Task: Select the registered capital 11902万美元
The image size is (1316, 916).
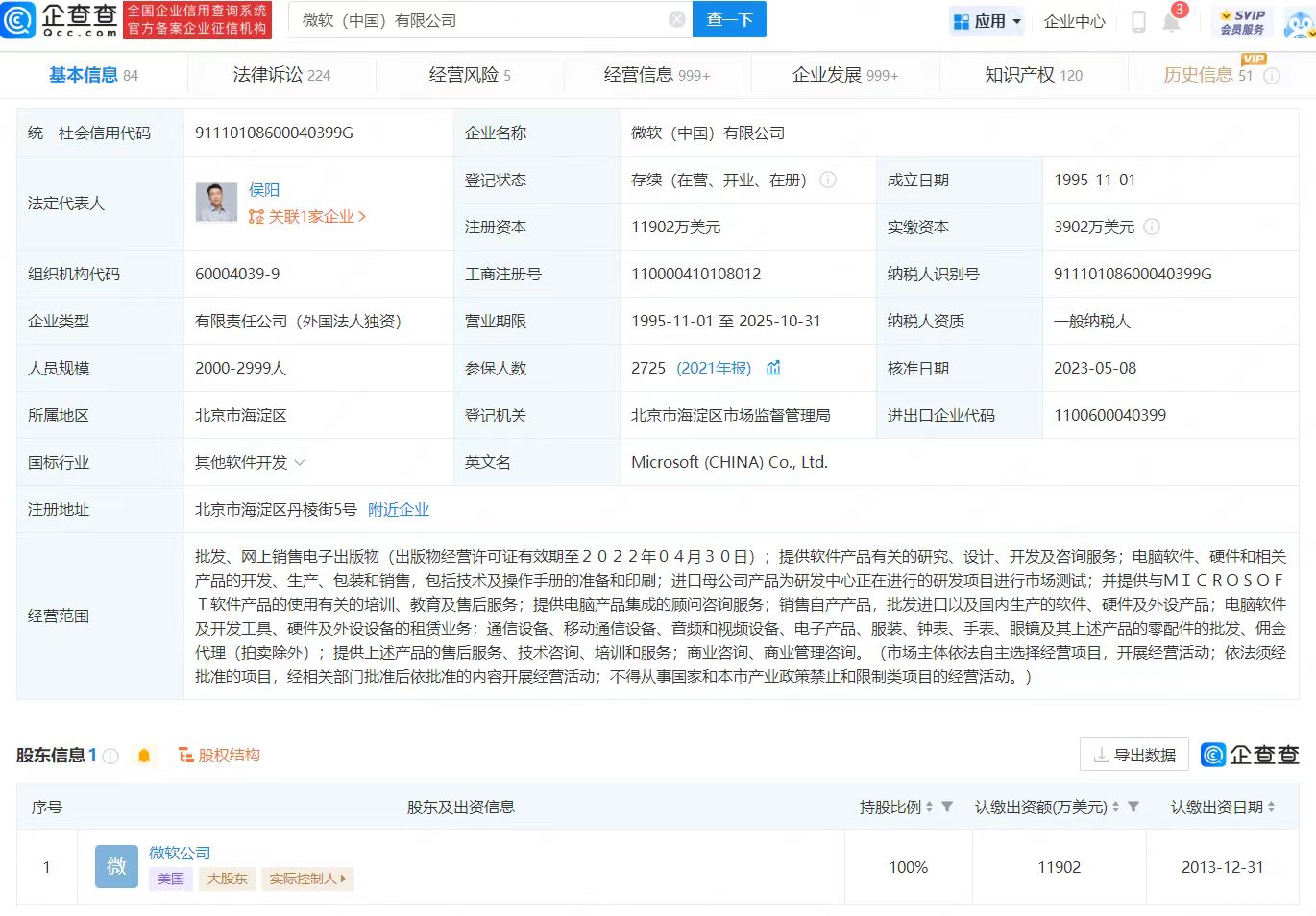Action: (675, 227)
